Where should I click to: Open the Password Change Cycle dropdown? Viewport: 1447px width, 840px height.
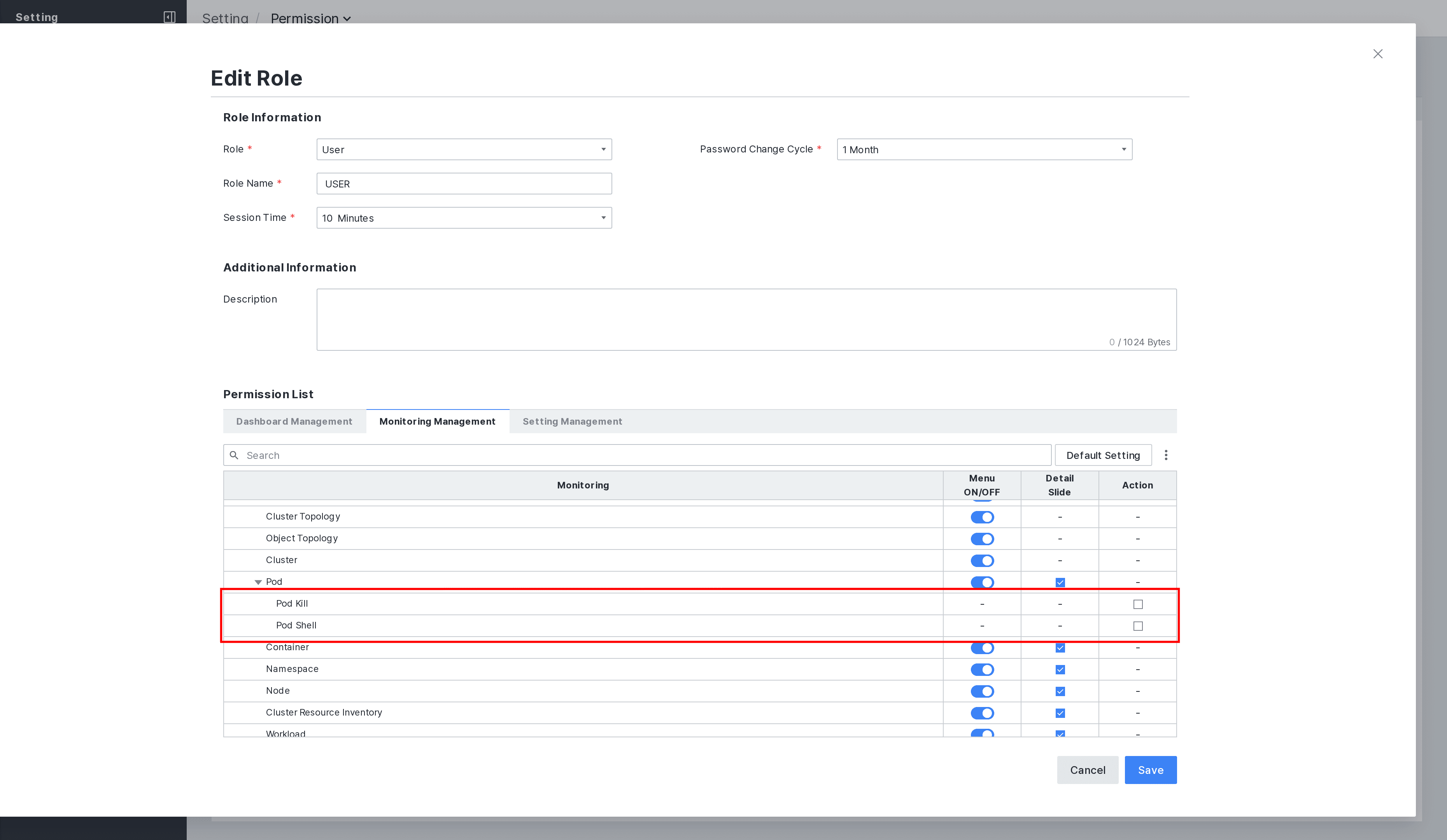coord(984,149)
